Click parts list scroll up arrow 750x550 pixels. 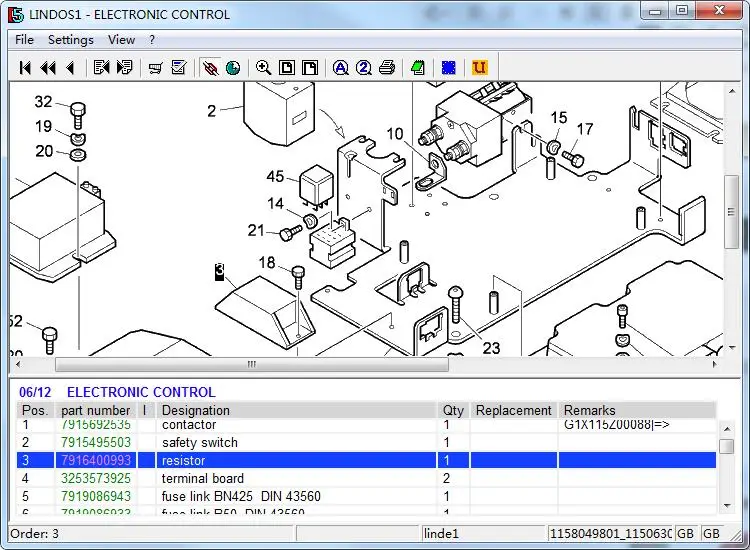[727, 429]
